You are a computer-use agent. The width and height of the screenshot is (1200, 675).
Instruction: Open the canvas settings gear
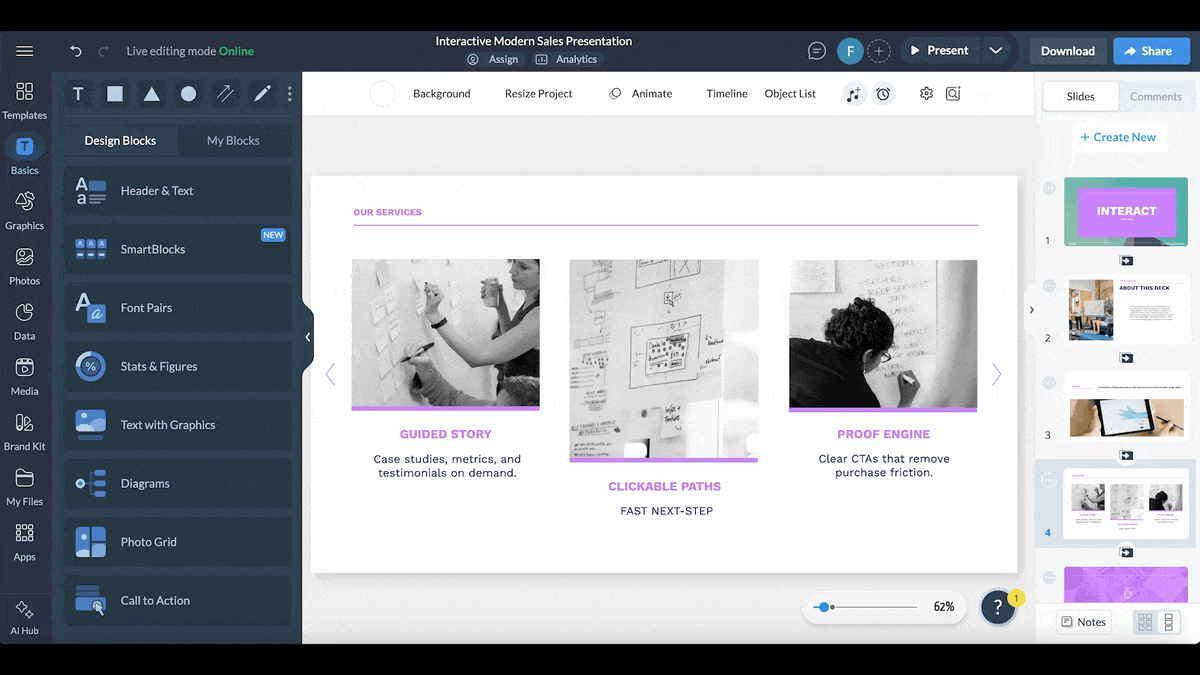coord(926,93)
